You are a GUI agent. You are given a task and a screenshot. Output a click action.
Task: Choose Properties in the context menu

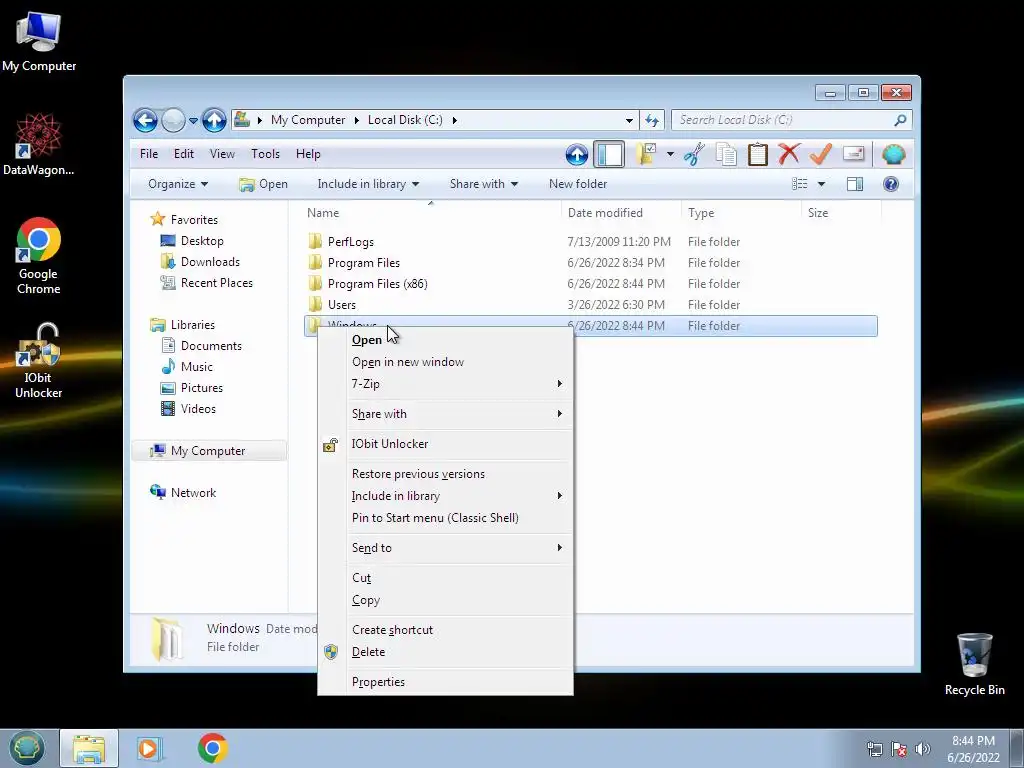(x=445, y=682)
